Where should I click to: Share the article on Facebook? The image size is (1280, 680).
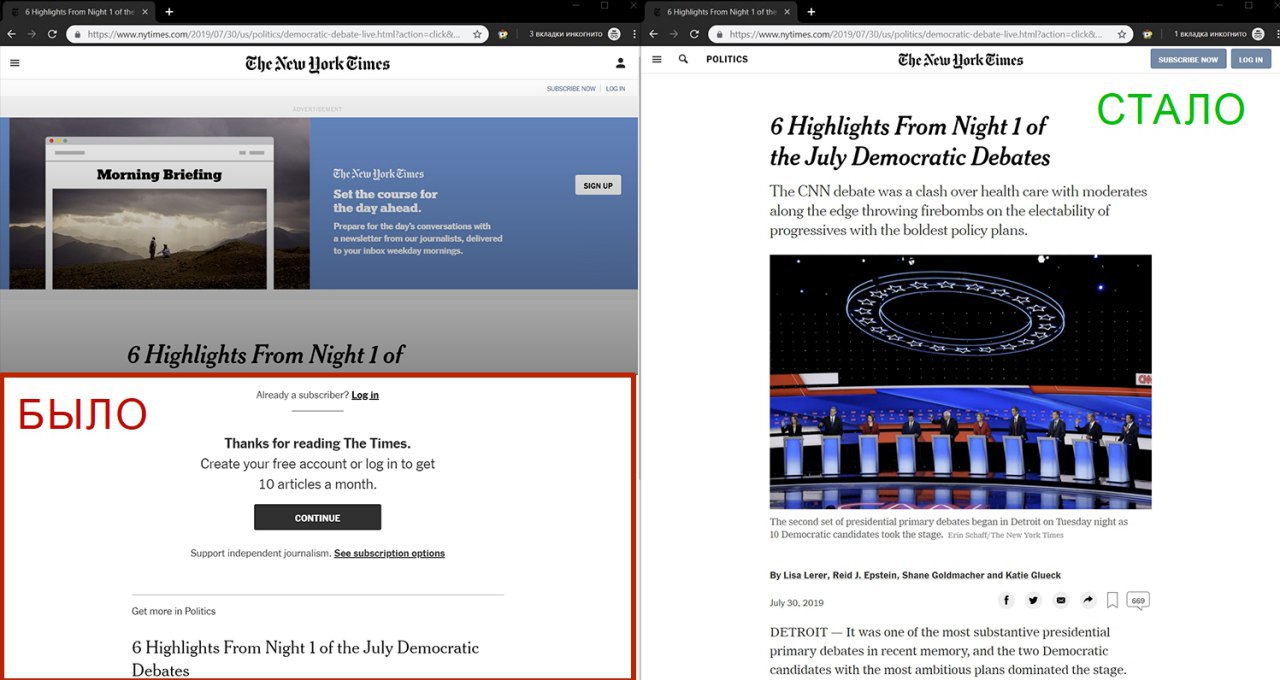coord(1006,600)
